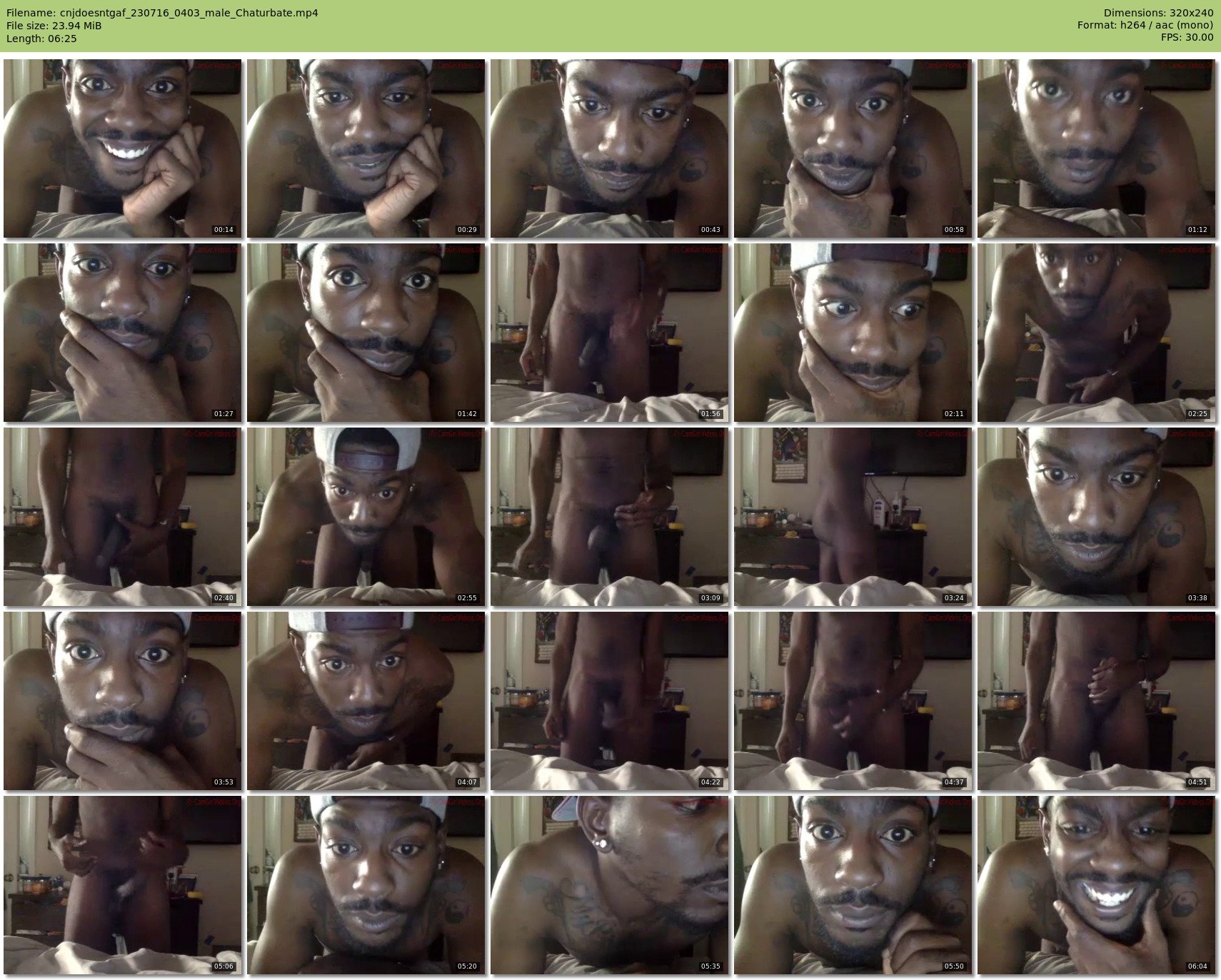Select the thumbnail timestamped 02:40

point(123,517)
